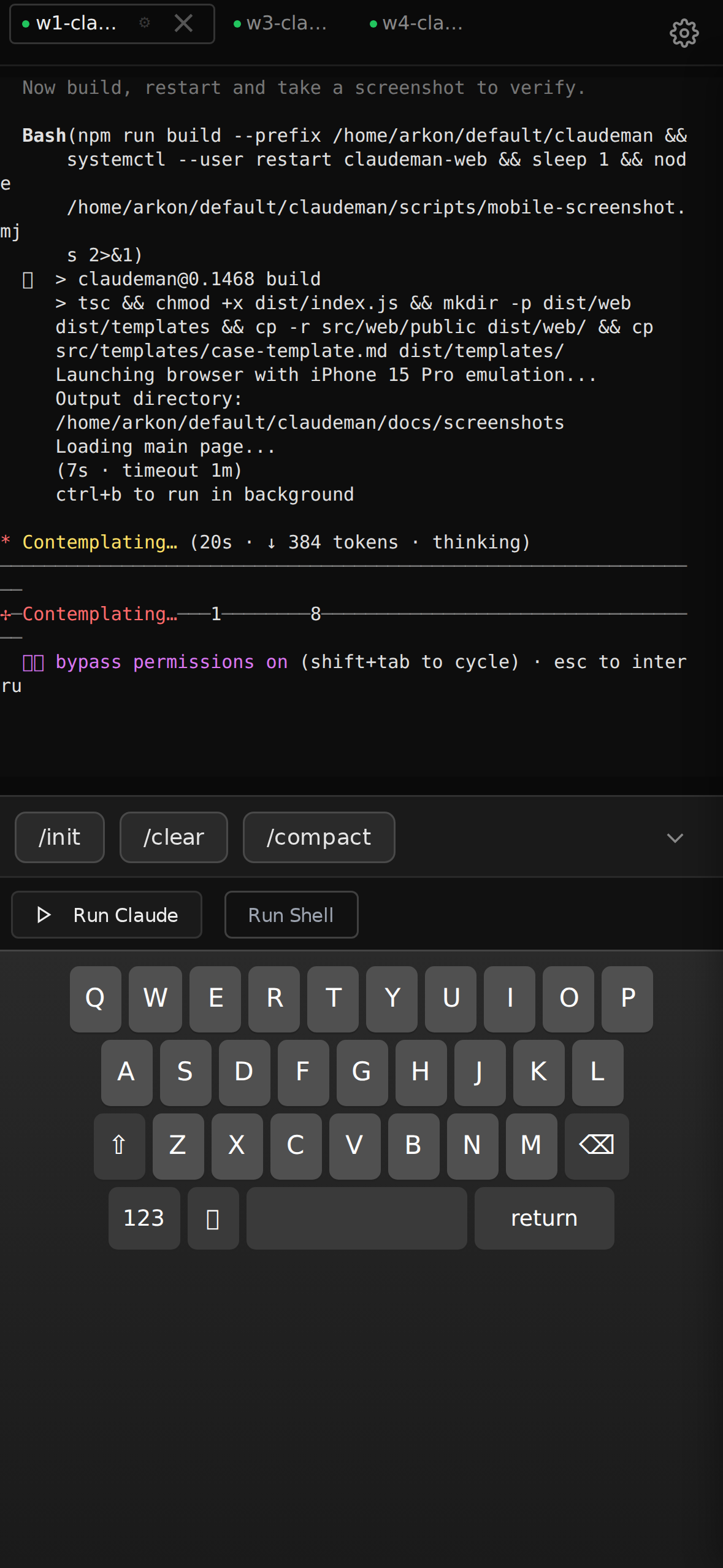Tap the U key

(x=451, y=998)
